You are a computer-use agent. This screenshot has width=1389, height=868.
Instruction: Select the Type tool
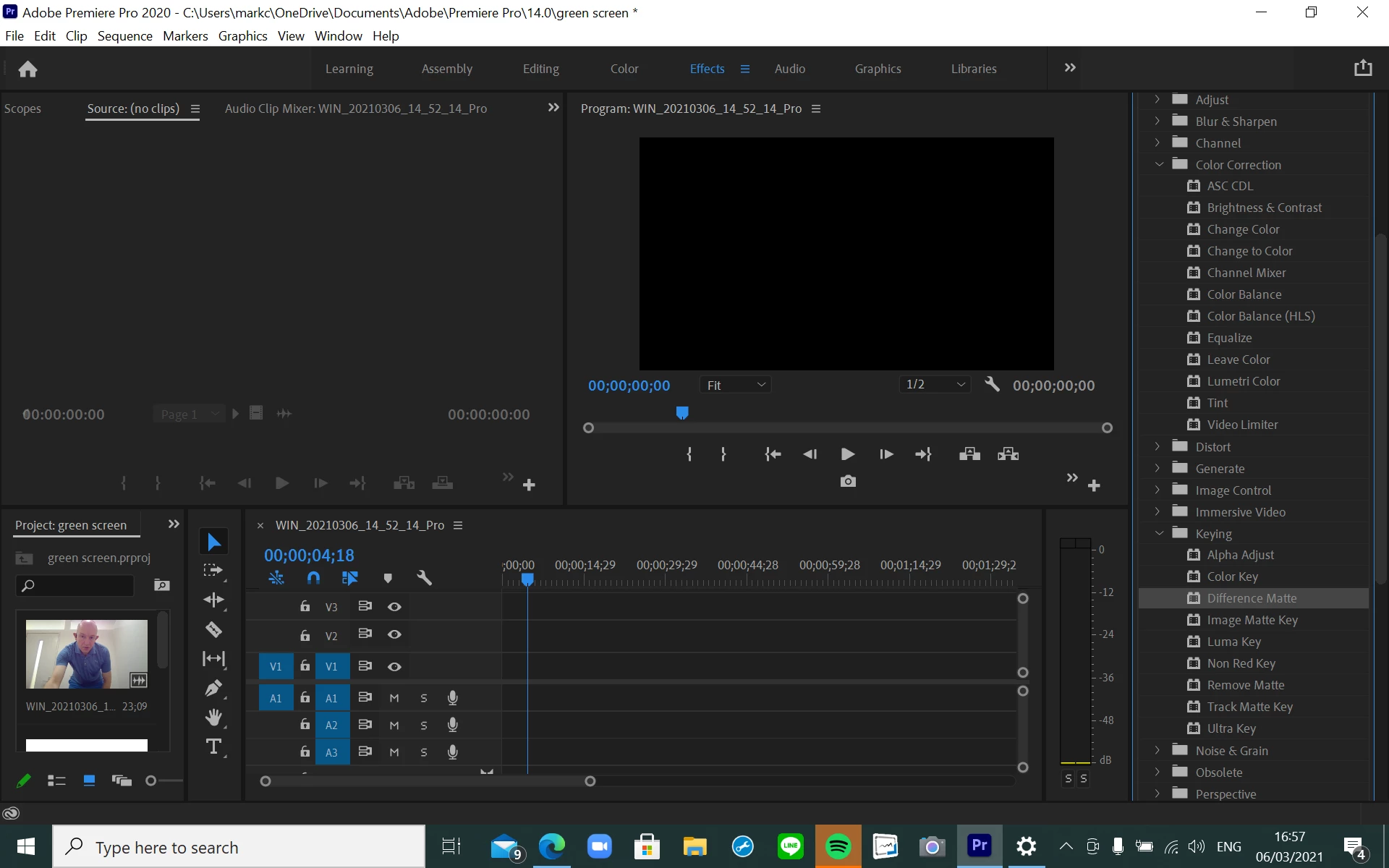pyautogui.click(x=213, y=746)
